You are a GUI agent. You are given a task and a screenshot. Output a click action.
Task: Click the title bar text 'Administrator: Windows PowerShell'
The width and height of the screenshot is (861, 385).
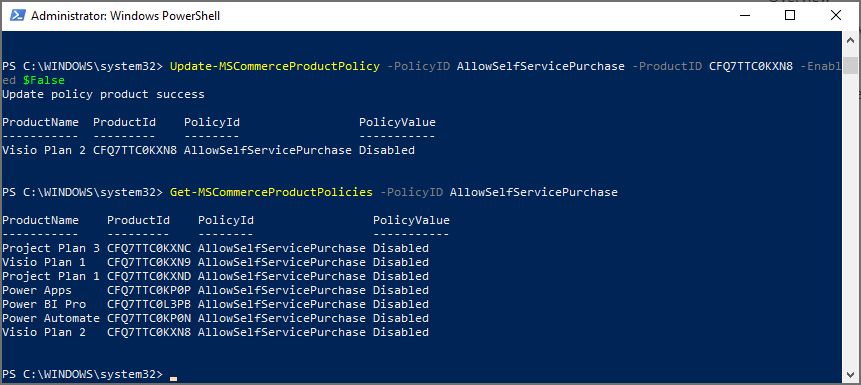coord(126,16)
